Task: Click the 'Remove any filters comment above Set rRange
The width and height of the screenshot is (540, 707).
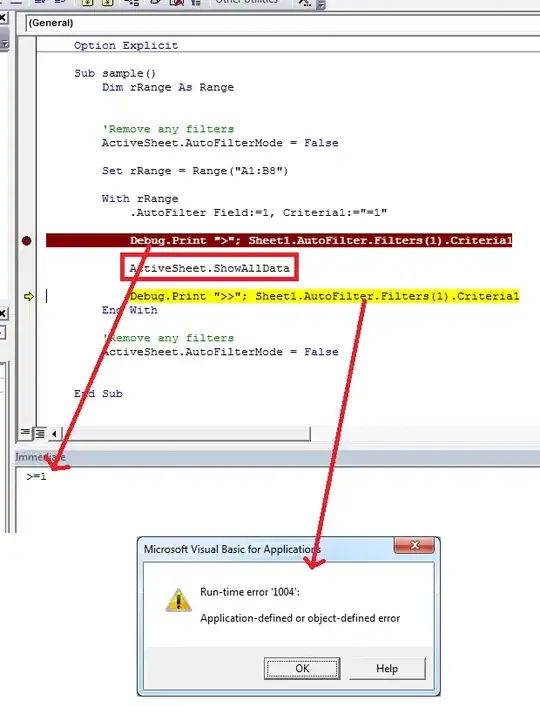Action: (168, 129)
